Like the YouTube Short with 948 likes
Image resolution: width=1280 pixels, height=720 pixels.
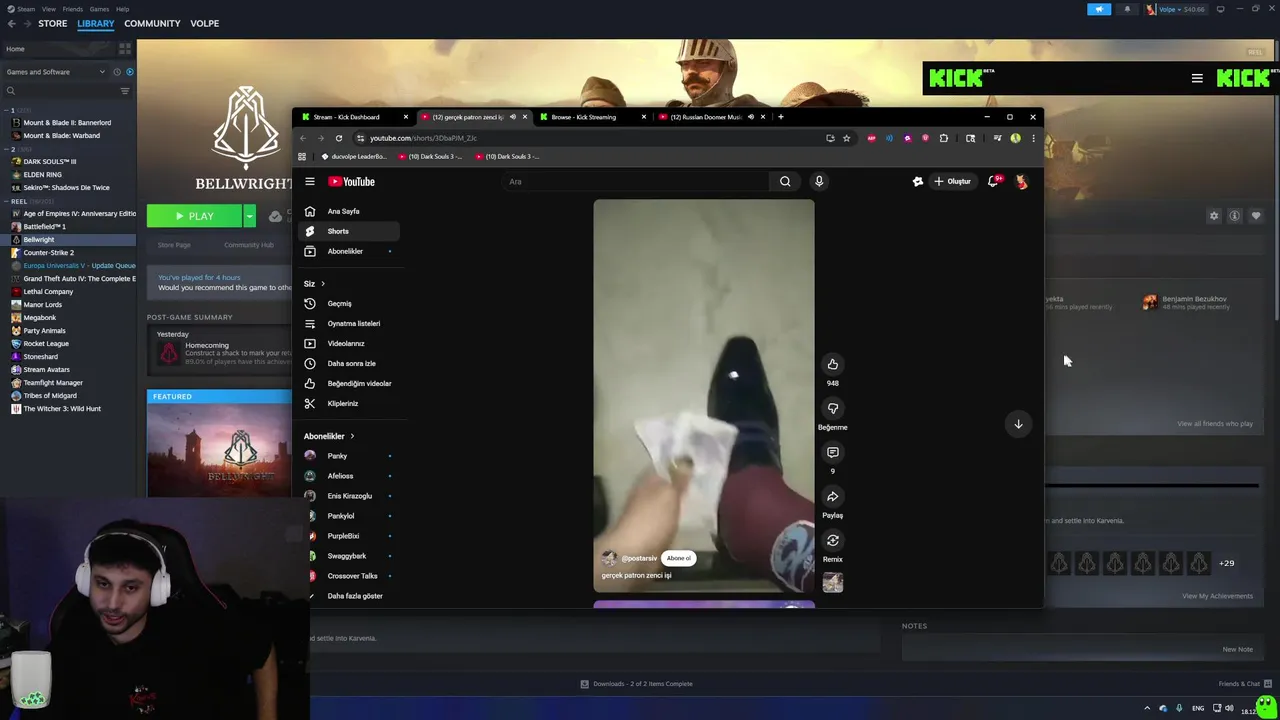832,364
